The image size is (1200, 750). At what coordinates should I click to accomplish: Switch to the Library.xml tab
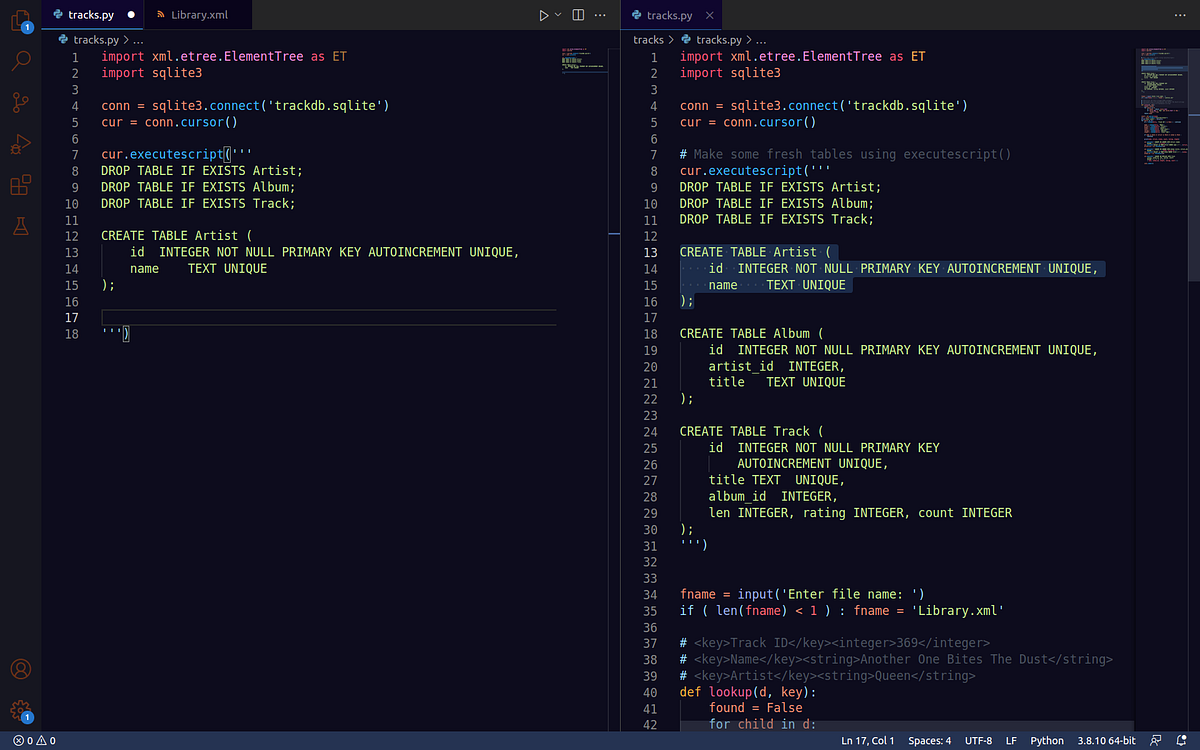pyautogui.click(x=197, y=14)
